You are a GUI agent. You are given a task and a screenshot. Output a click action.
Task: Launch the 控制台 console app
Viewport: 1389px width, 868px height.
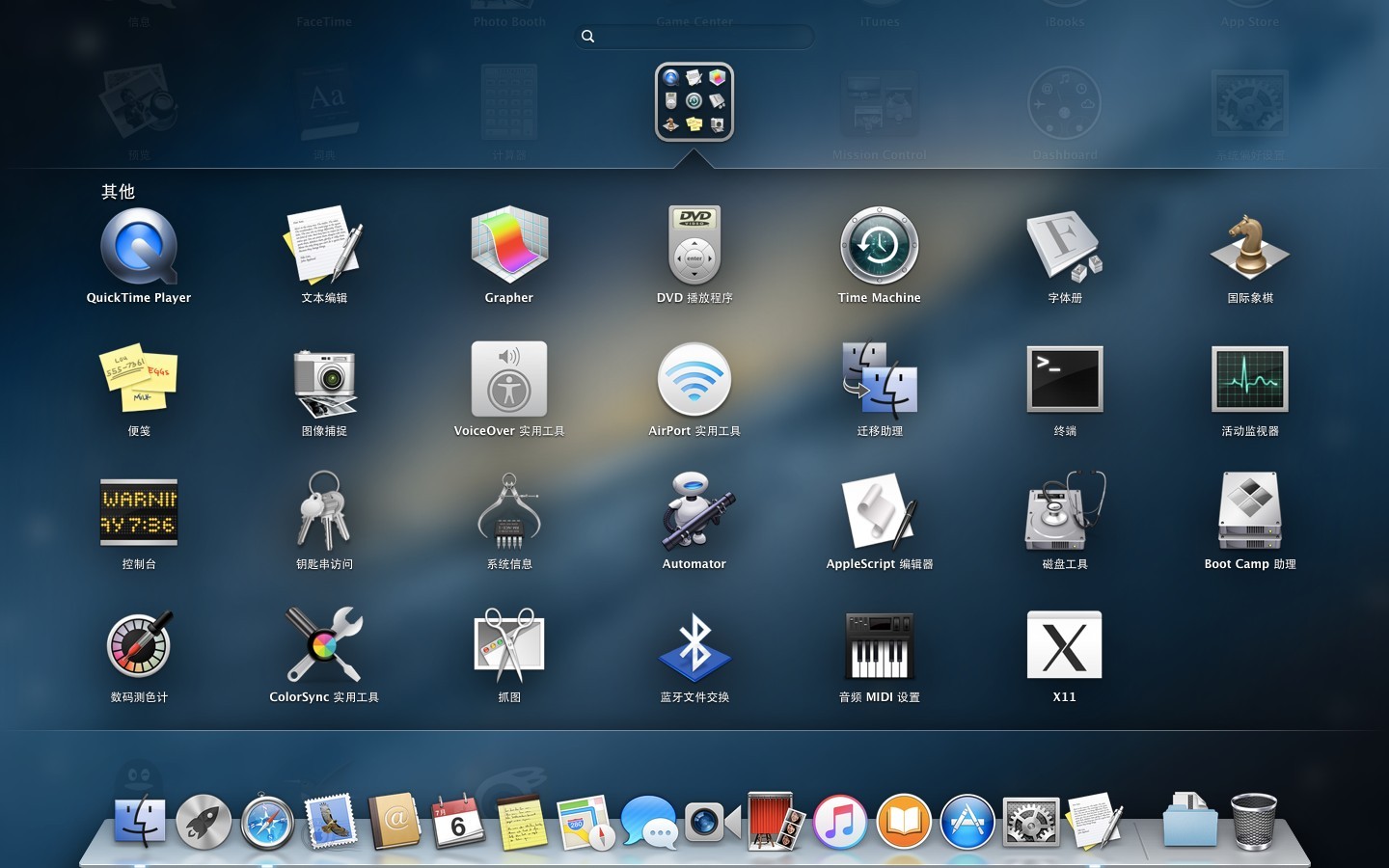click(139, 512)
